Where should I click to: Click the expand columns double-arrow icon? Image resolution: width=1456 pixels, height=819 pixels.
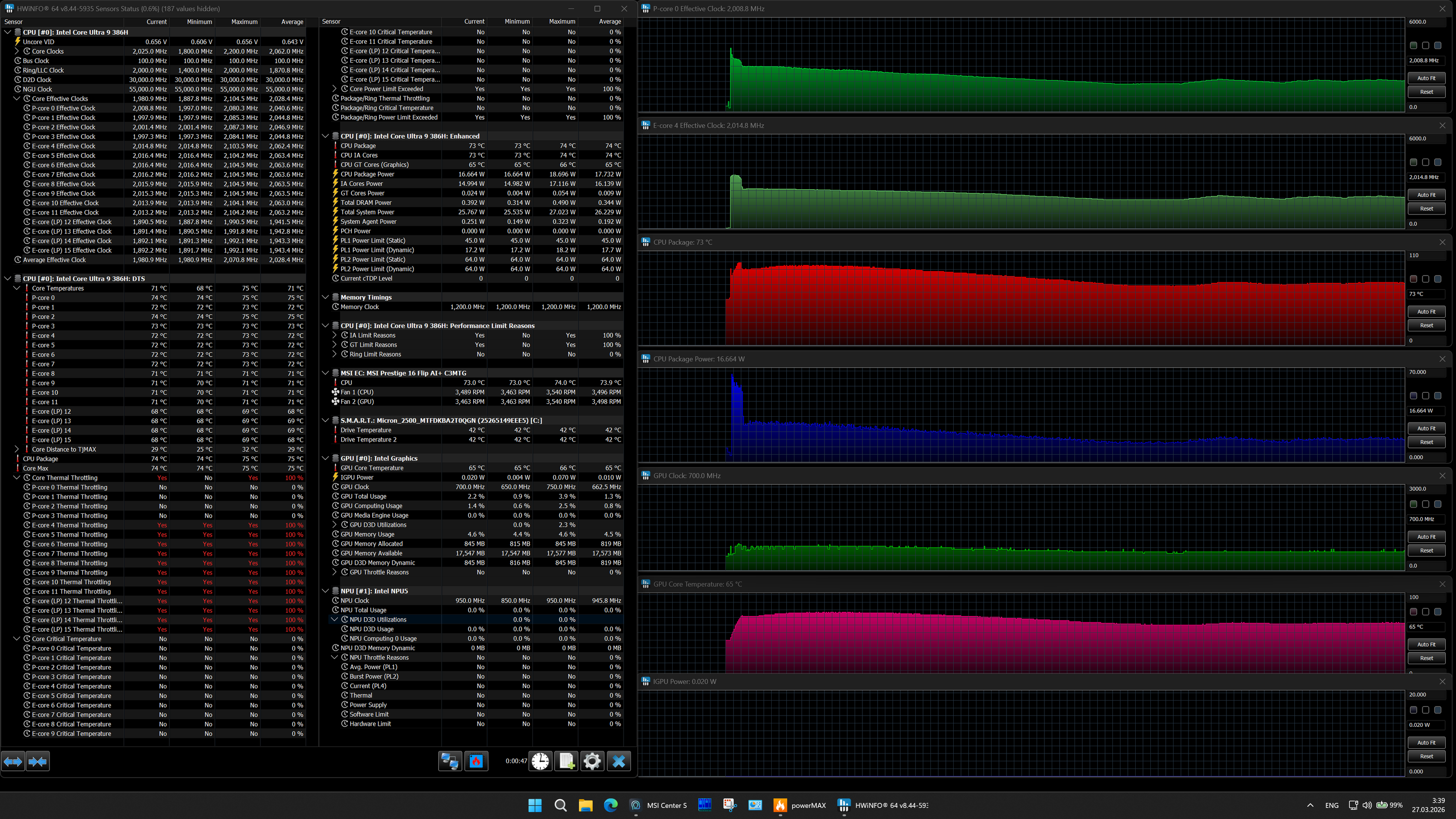tap(13, 761)
